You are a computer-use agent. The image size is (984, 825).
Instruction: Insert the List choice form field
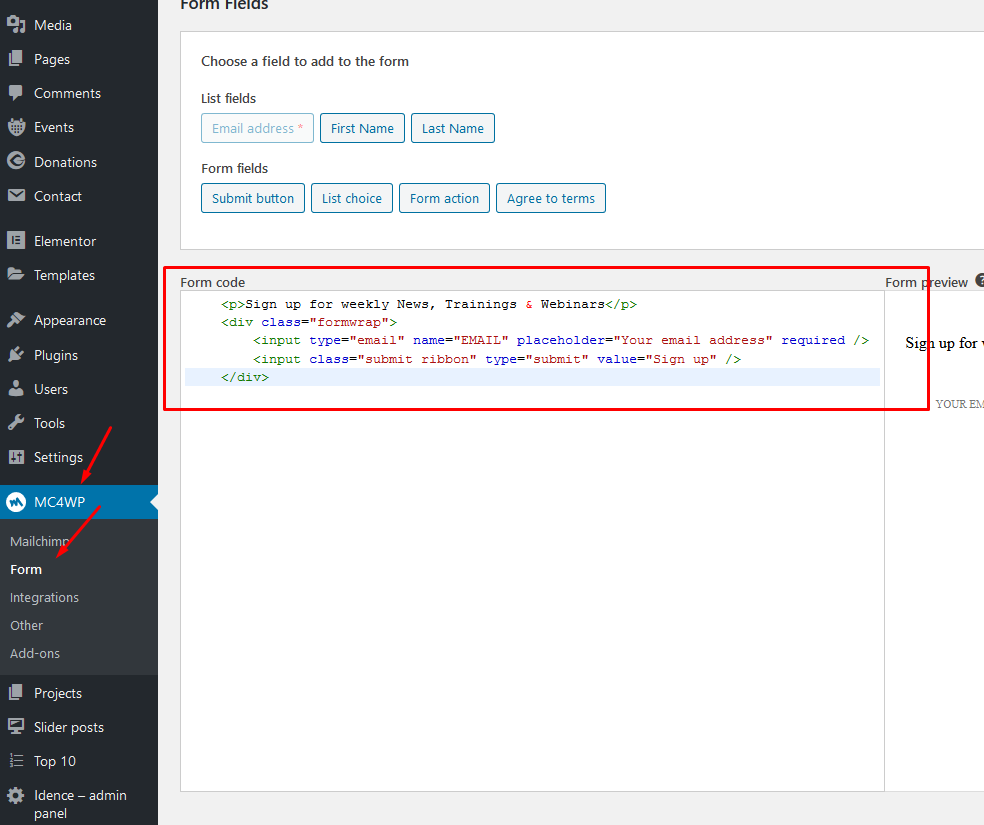(352, 198)
